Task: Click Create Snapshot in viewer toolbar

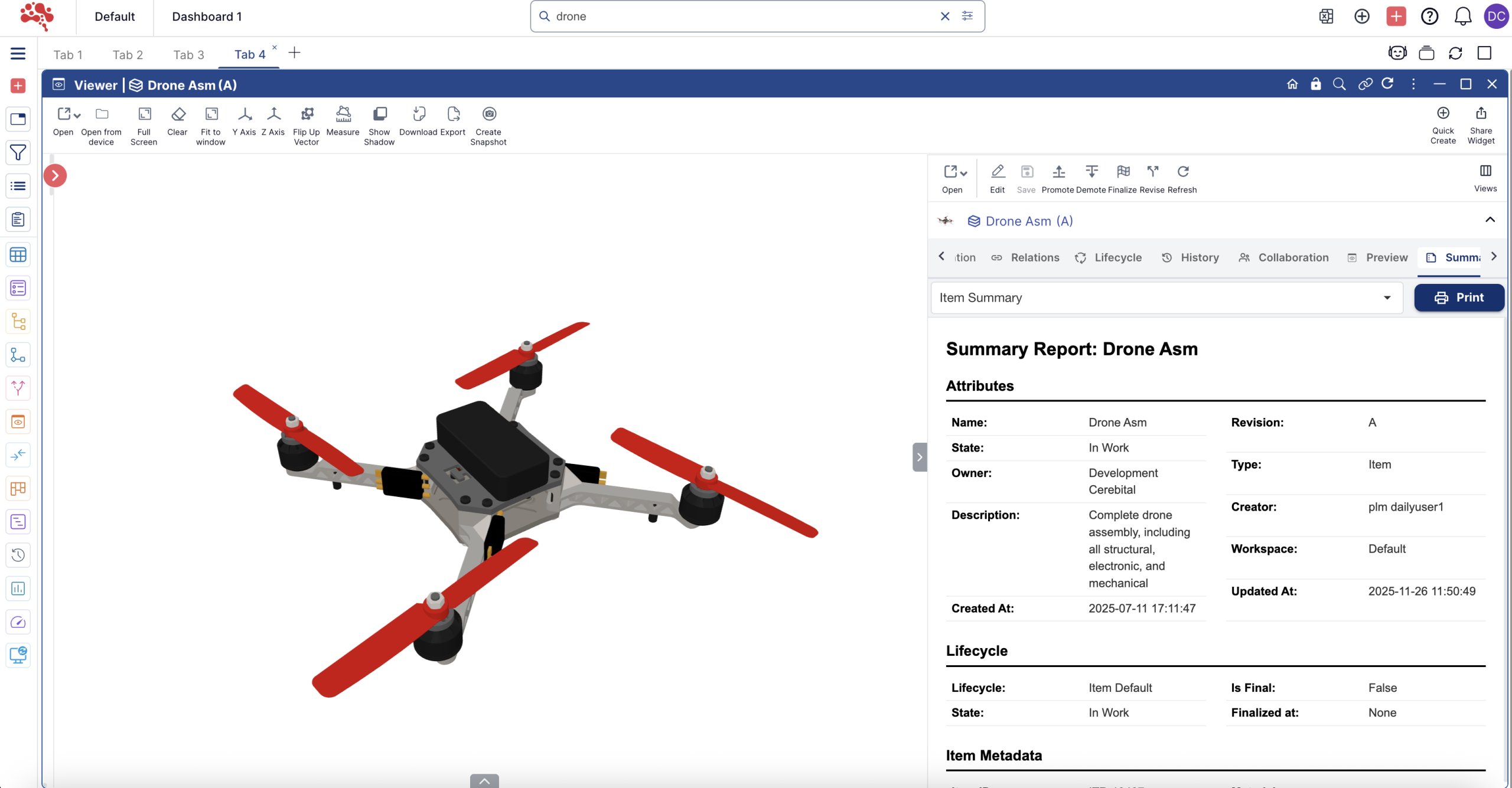Action: pos(489,114)
